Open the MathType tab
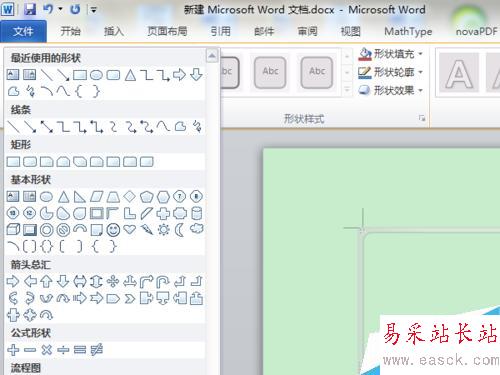 click(x=408, y=31)
